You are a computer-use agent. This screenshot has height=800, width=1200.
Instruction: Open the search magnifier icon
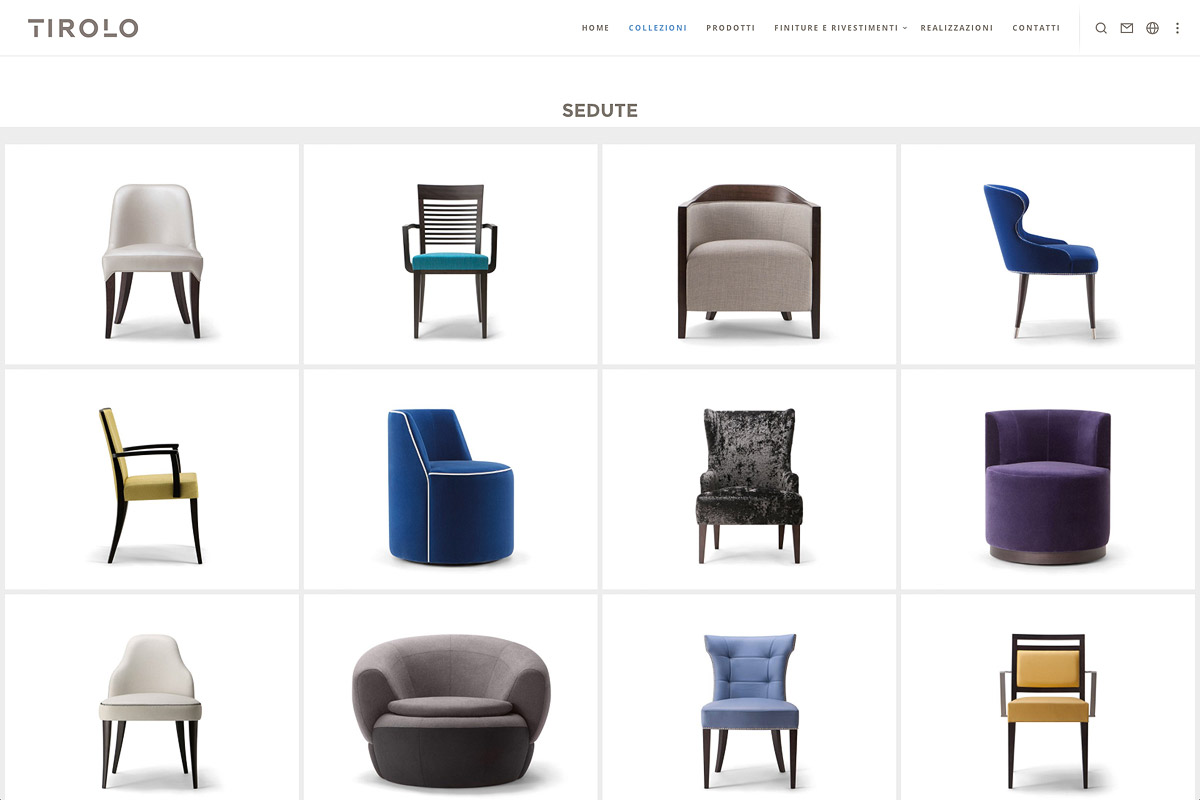tap(1101, 28)
